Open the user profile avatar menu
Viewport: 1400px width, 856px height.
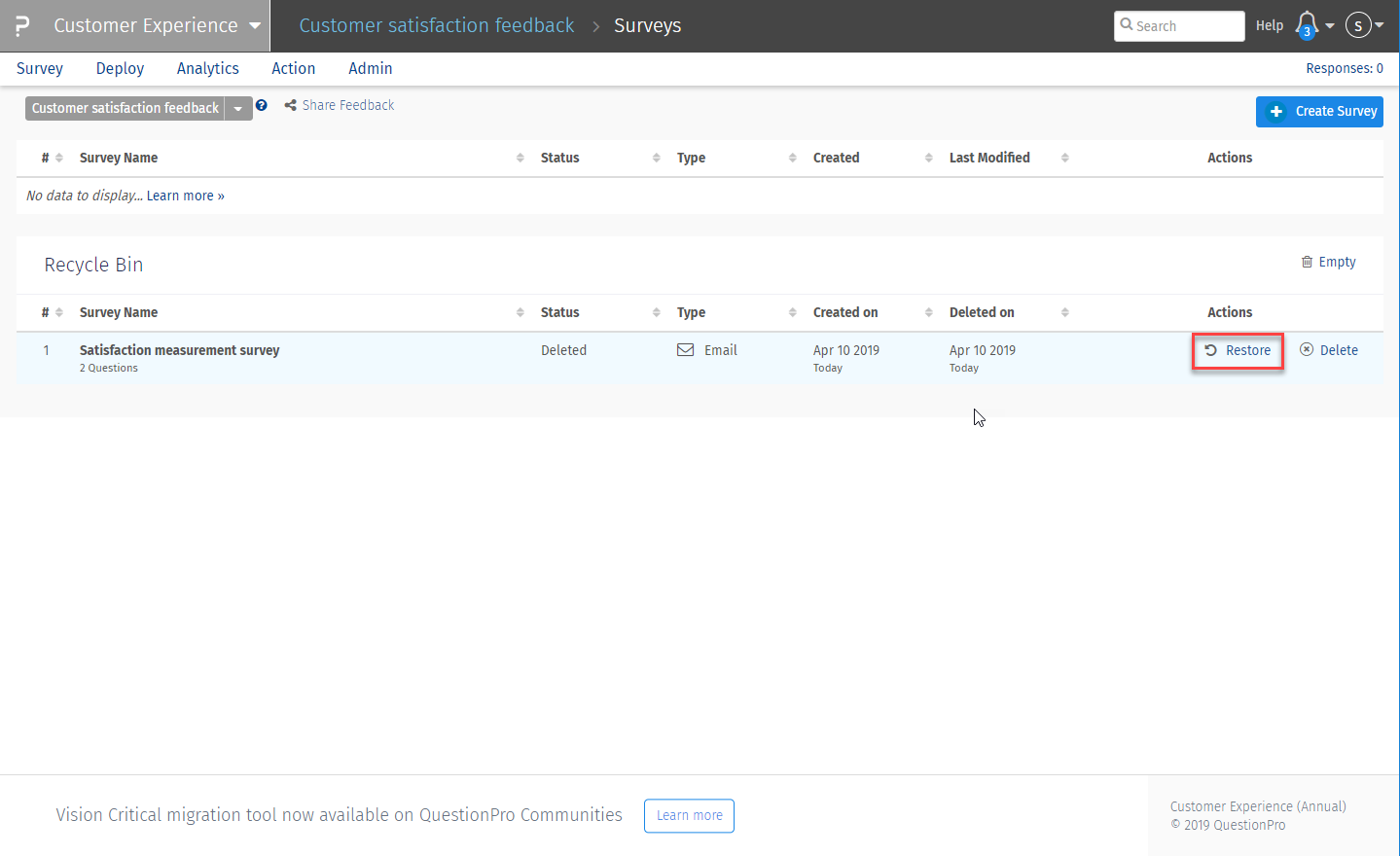1358,25
